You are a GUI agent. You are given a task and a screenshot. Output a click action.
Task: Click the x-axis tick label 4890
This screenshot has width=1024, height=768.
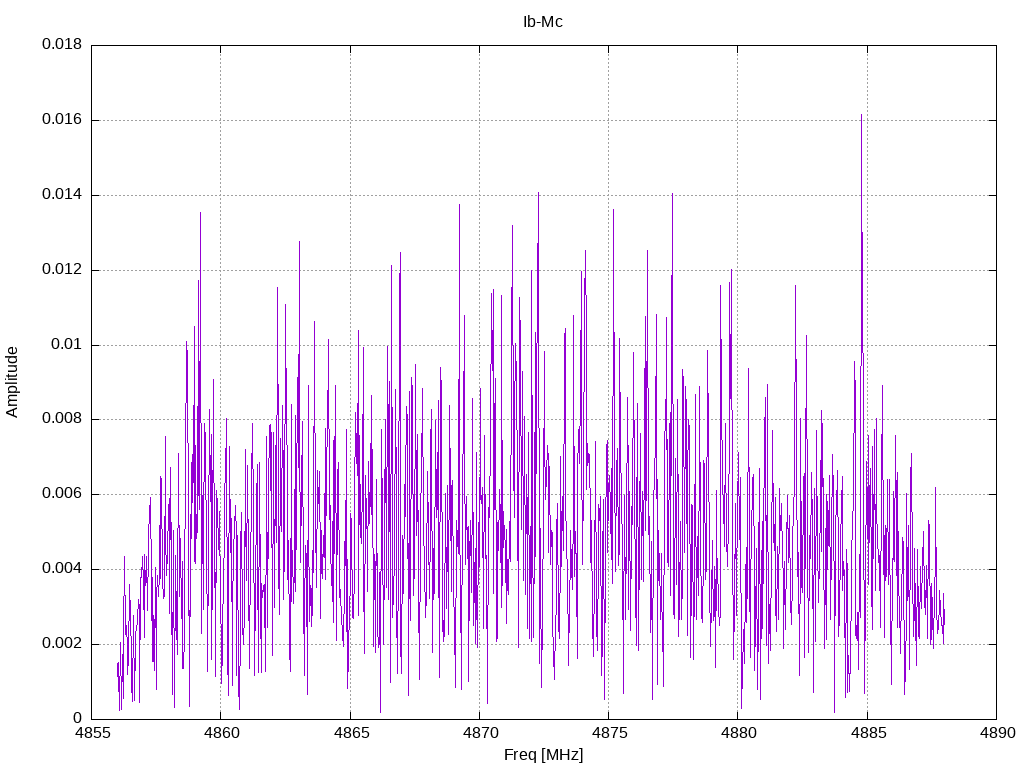click(x=997, y=733)
